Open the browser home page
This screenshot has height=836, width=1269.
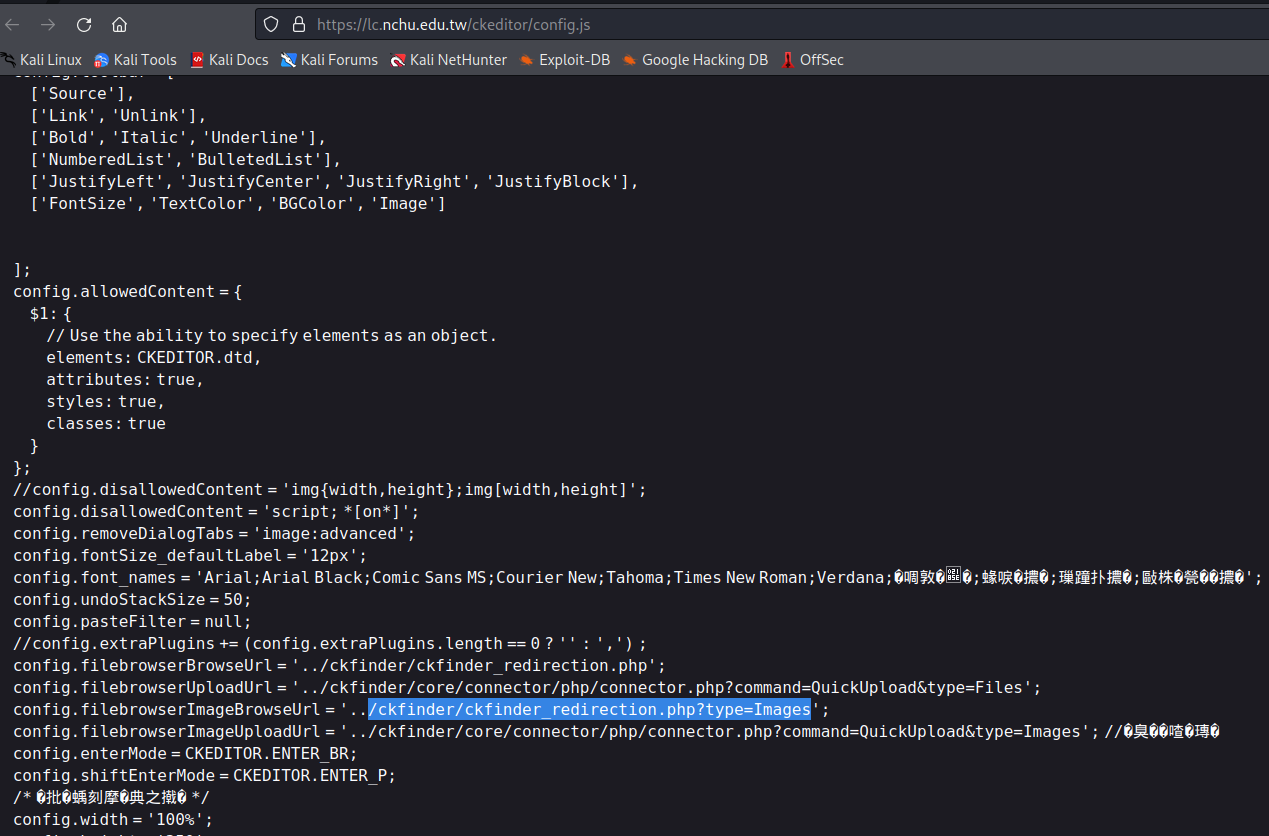click(119, 24)
